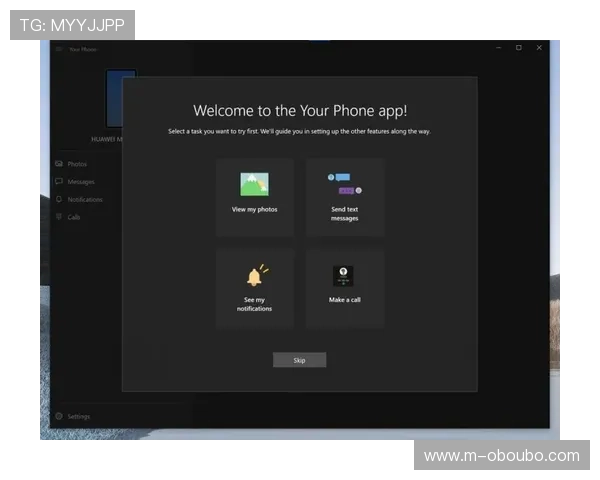Select the "Make a call" label

click(x=344, y=300)
